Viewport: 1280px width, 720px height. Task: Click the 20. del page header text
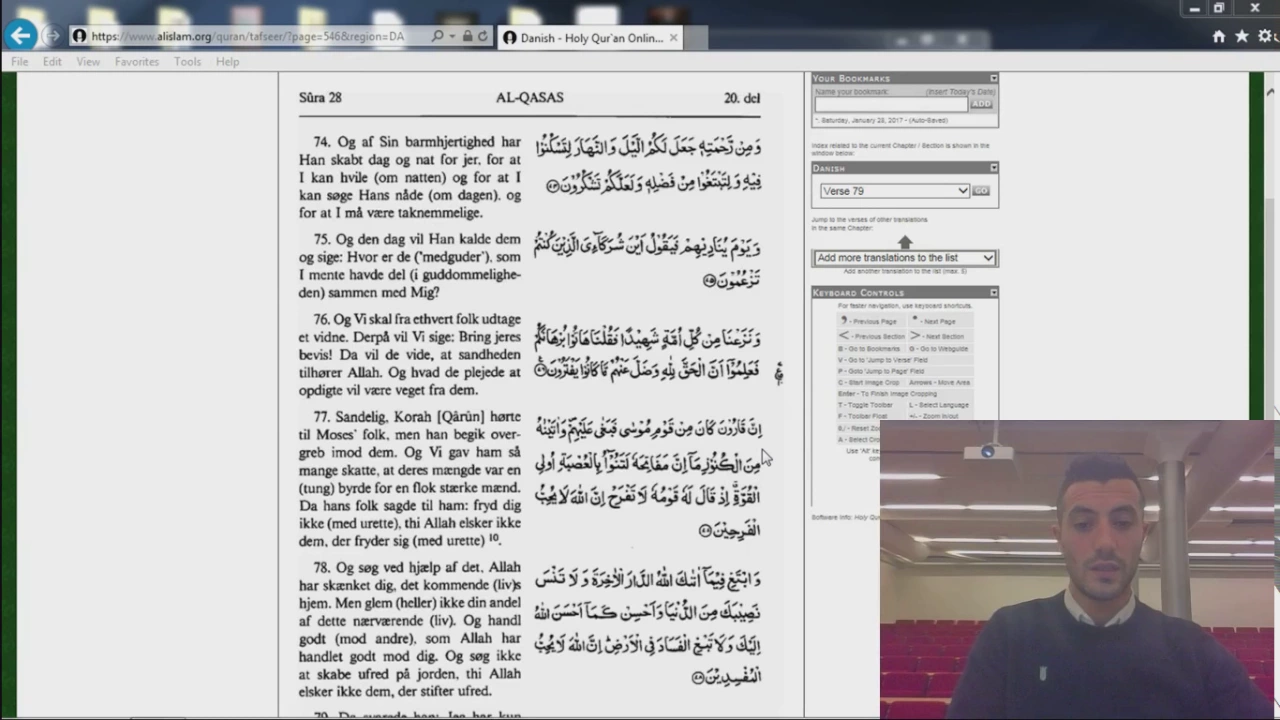742,98
